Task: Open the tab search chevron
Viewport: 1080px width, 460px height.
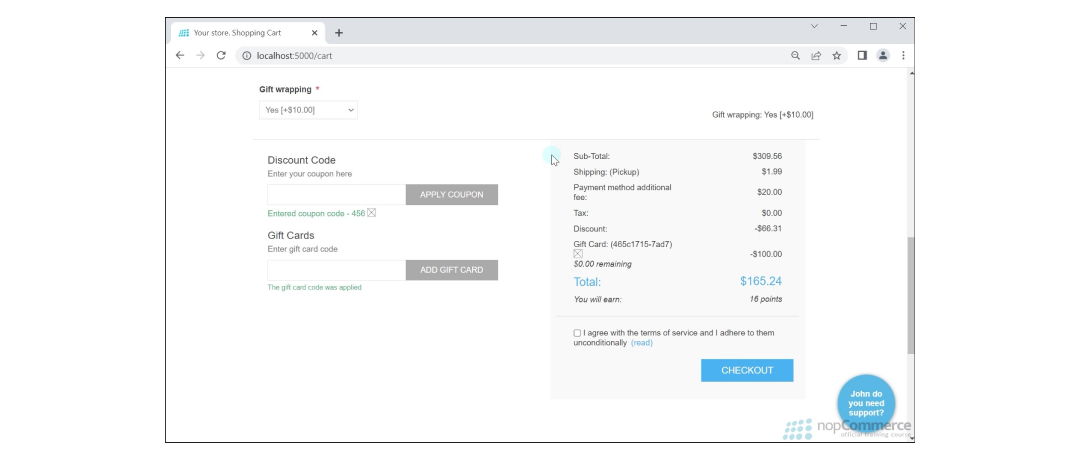Action: (x=814, y=26)
